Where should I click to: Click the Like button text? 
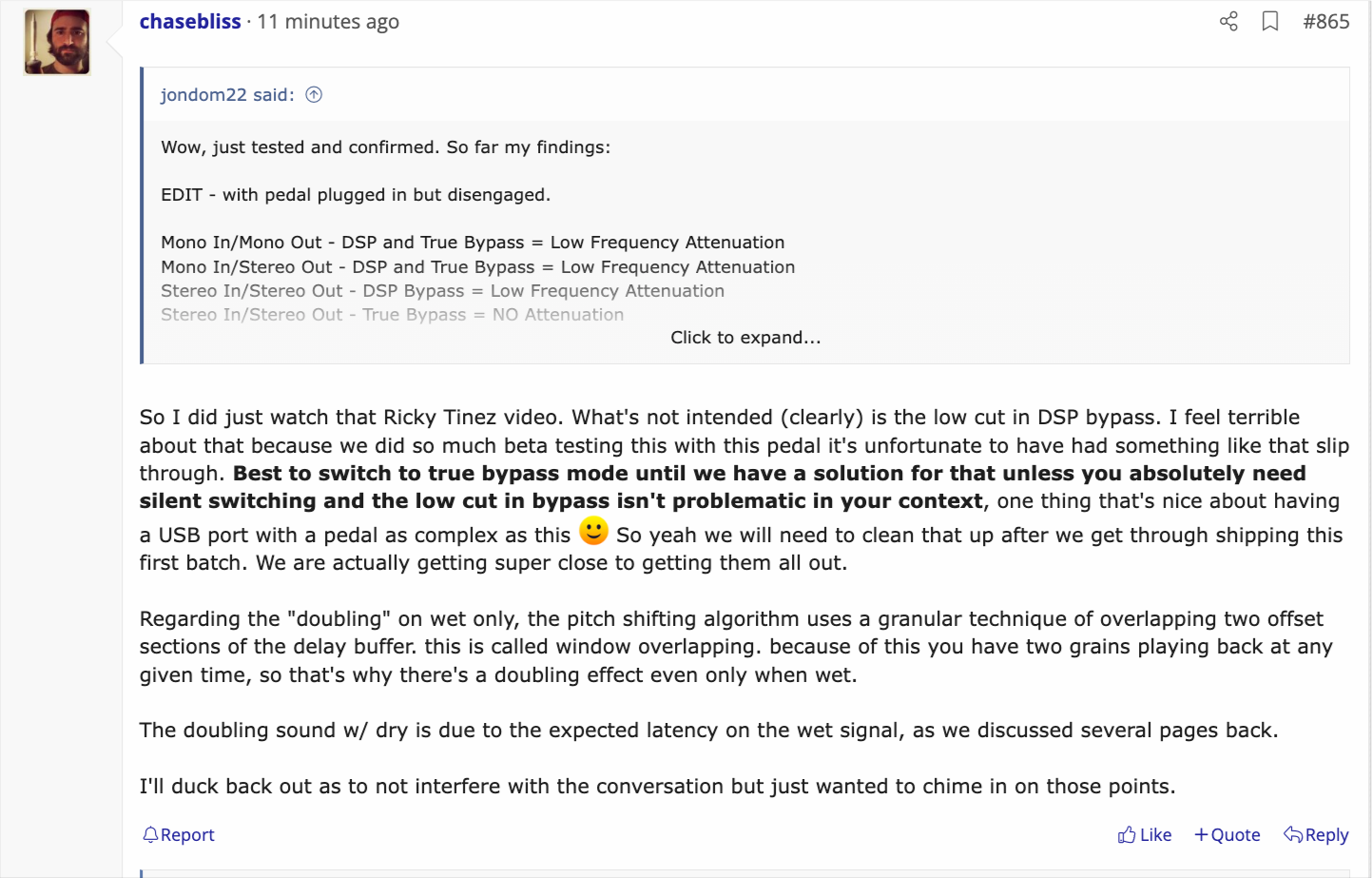pos(1155,834)
